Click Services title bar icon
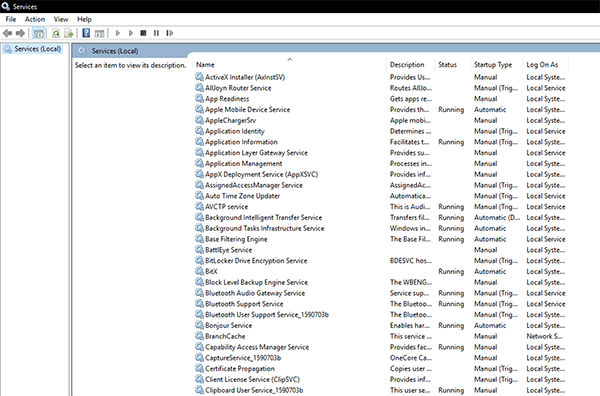The width and height of the screenshot is (600, 396). 5,6
